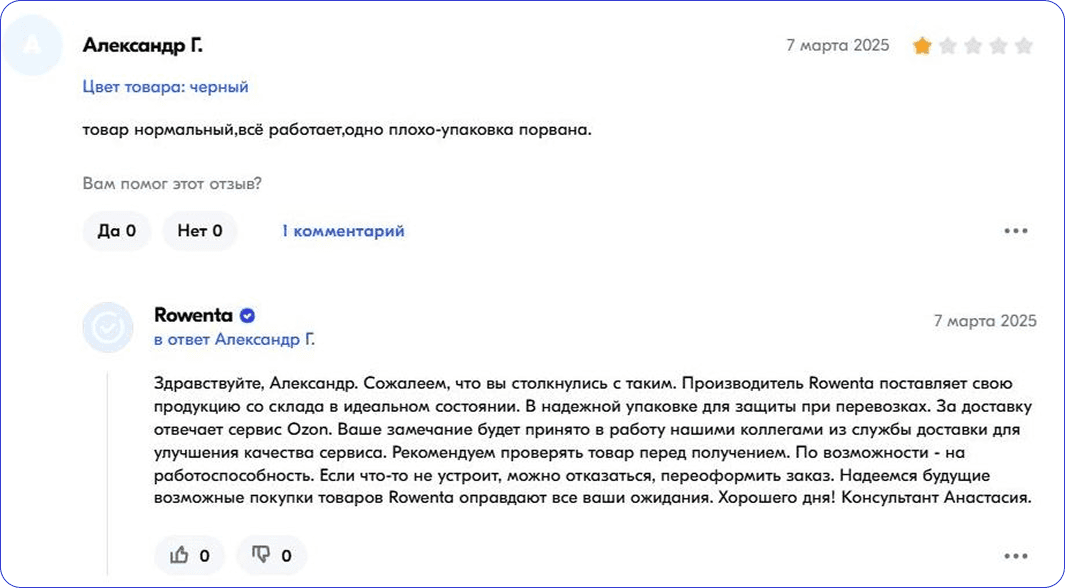This screenshot has height=588, width=1065.
Task: Expand the "1 комментарий" thread
Action: coord(343,231)
